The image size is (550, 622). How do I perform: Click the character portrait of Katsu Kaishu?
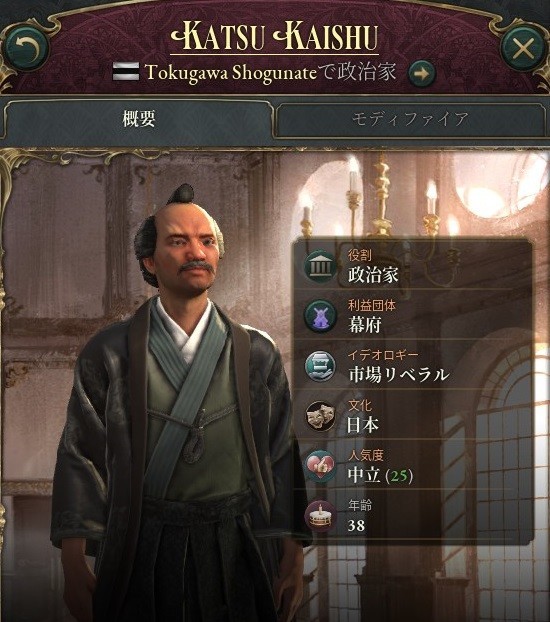point(179,401)
